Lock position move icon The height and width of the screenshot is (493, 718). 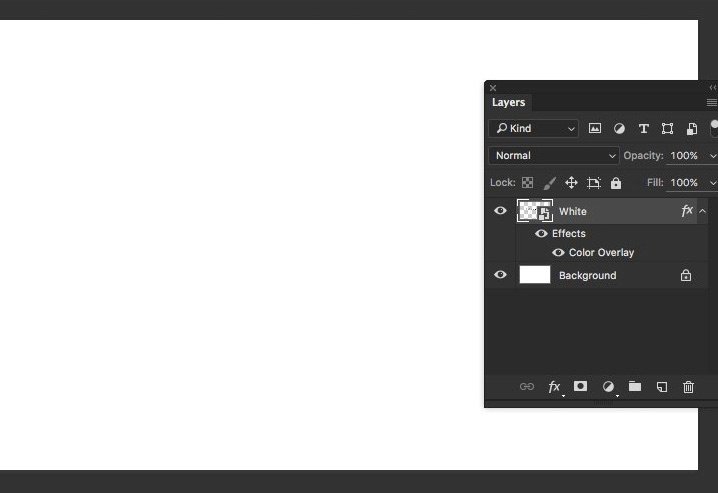coord(571,183)
